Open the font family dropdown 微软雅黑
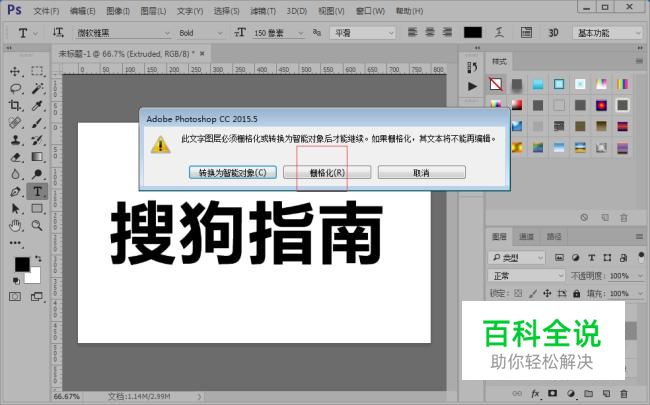Screen dimensions: 650x405 pos(123,33)
